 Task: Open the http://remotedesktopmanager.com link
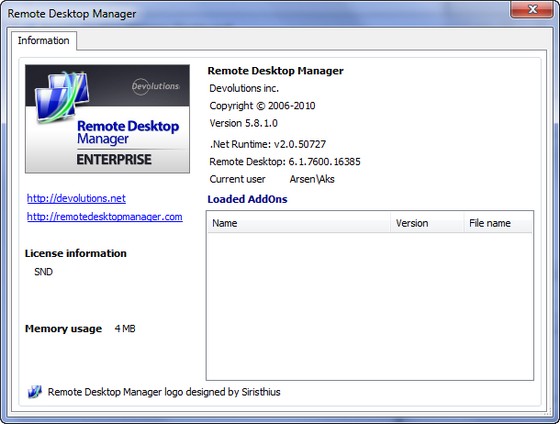105,216
